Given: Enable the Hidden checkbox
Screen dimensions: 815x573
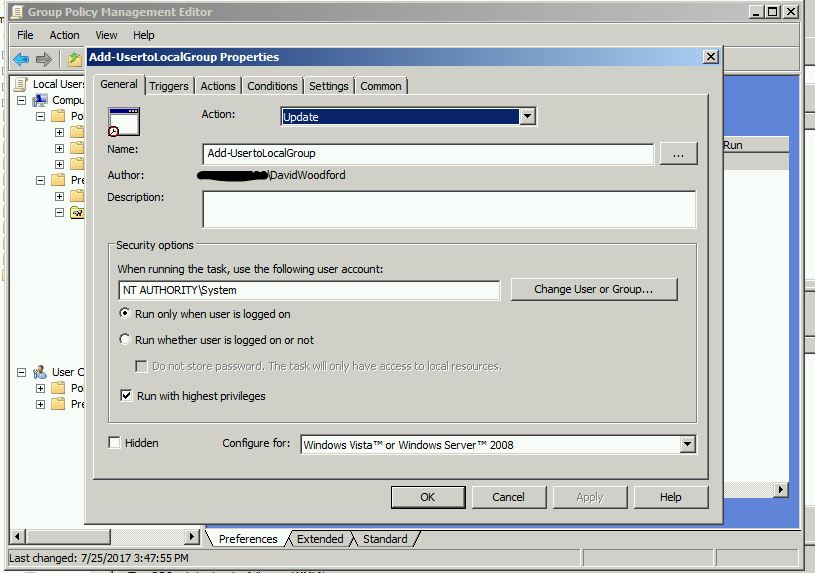Looking at the screenshot, I should coord(114,442).
